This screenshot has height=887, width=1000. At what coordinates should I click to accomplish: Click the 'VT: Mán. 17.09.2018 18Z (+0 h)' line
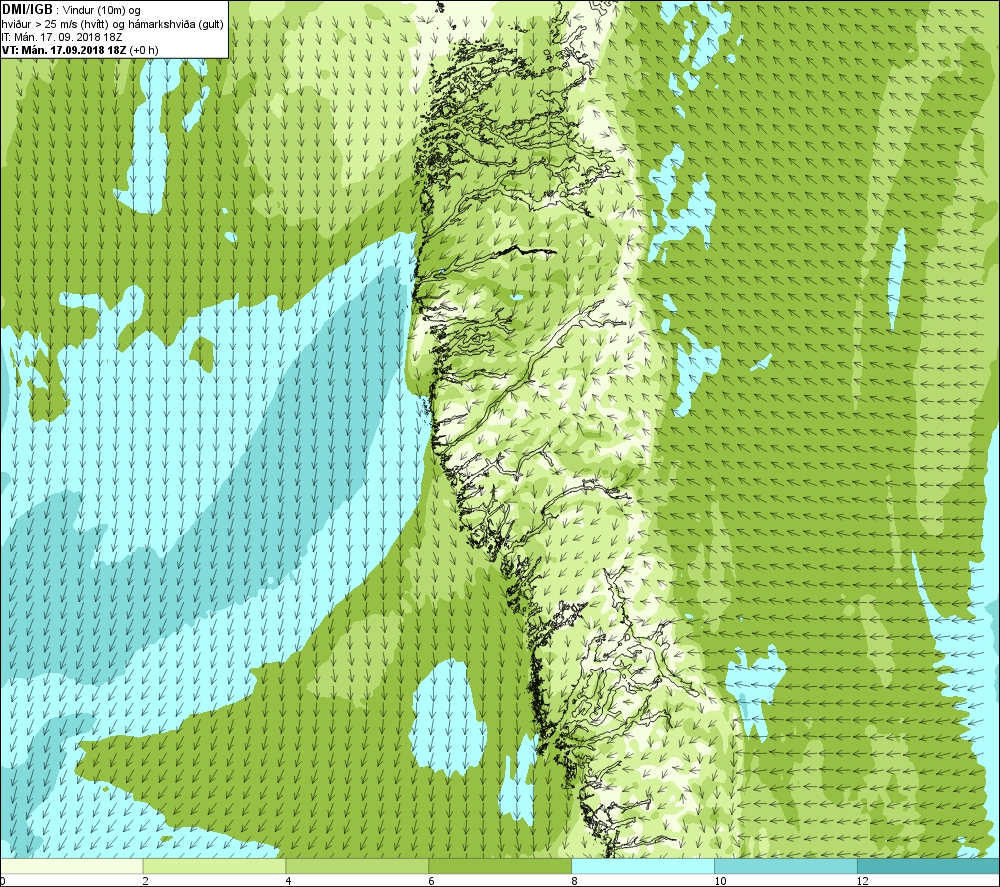click(80, 50)
